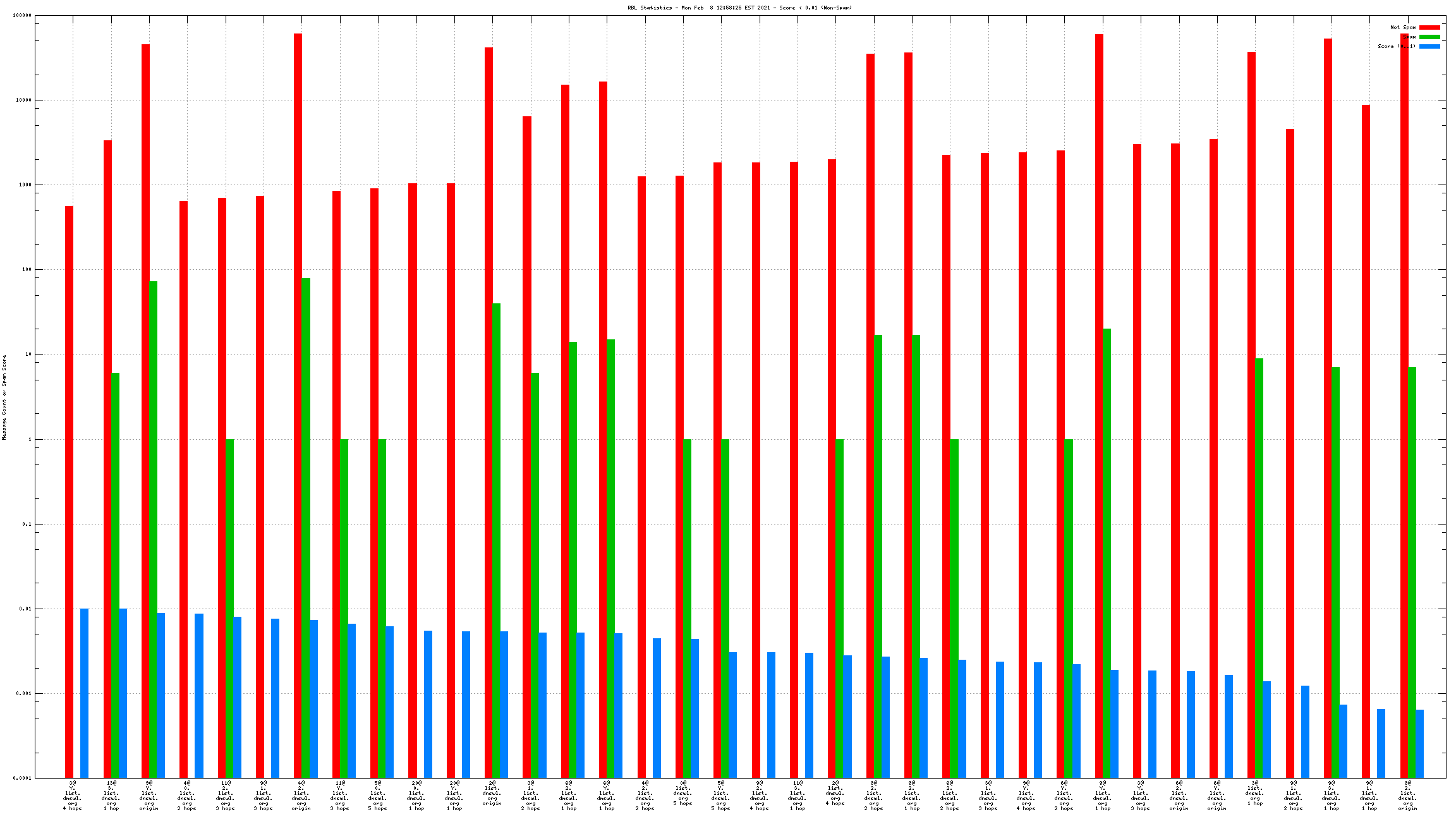The height and width of the screenshot is (819, 1456).
Task: Click the 10000 tick label on y-axis
Action: point(23,100)
